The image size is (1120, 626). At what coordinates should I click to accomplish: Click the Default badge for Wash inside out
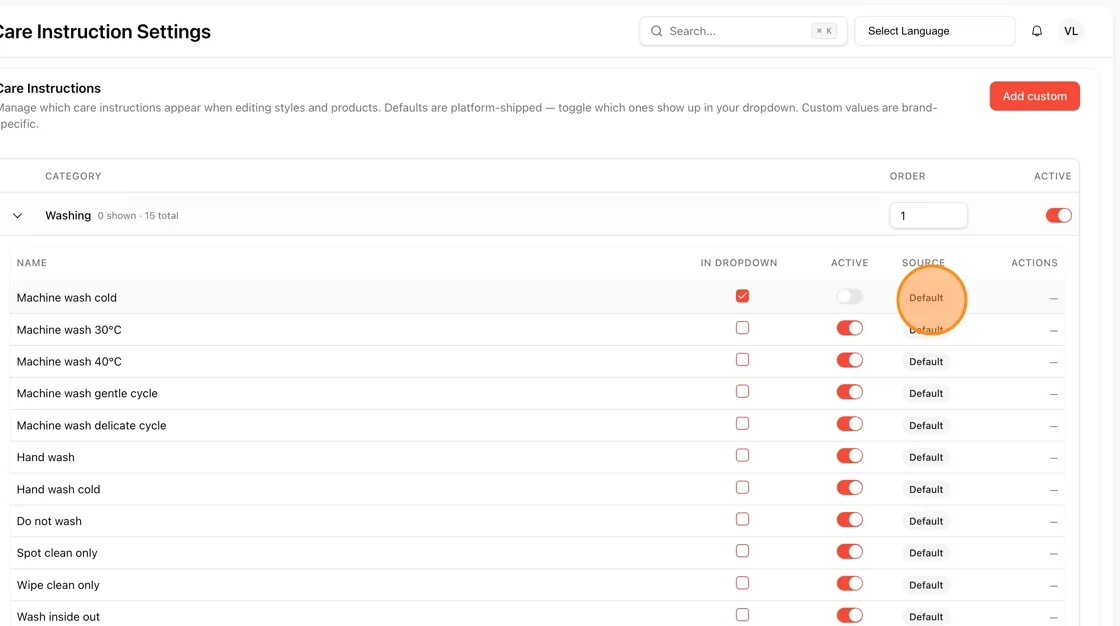point(926,617)
